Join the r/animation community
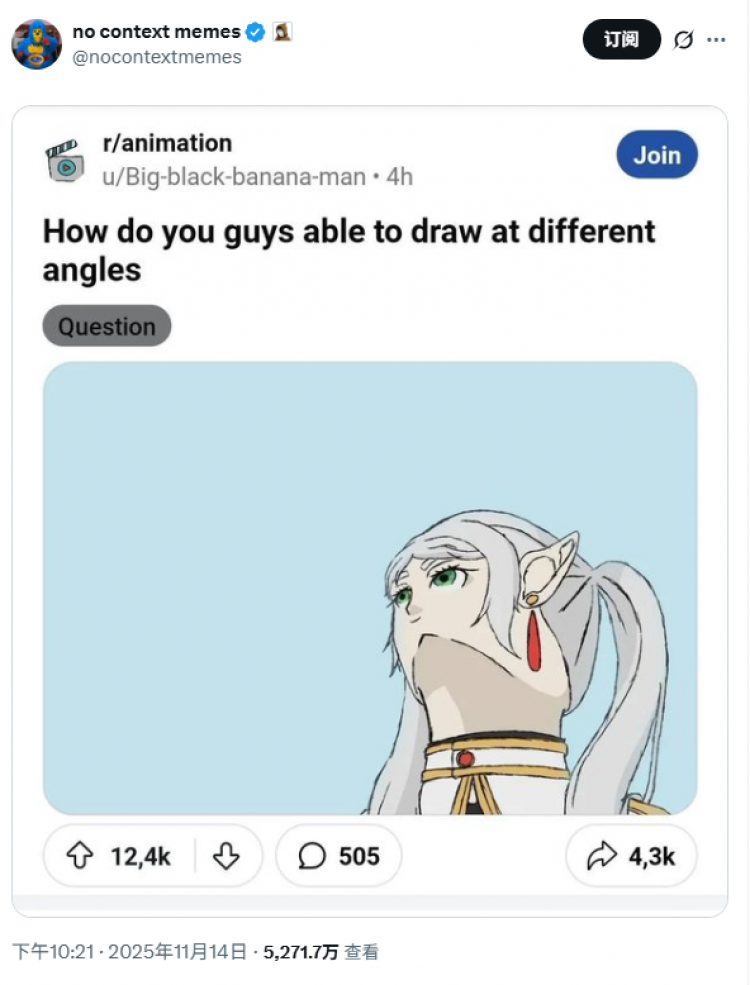750x985 pixels. 657,155
